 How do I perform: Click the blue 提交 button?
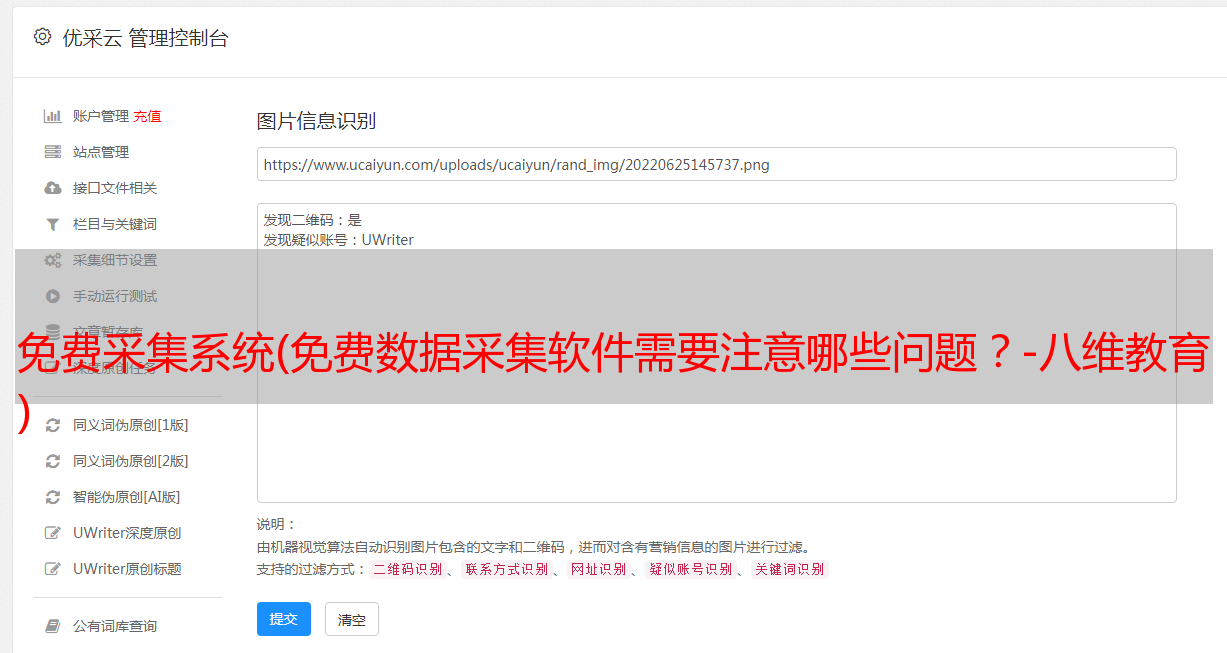pos(284,619)
